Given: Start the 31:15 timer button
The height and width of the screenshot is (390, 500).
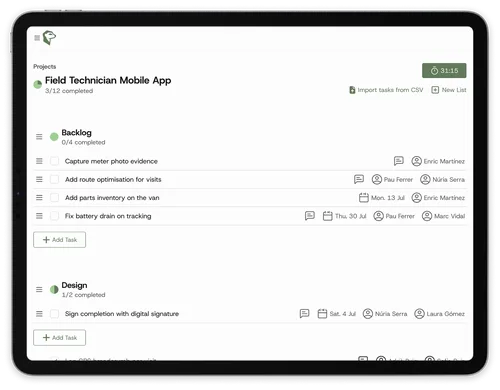Looking at the screenshot, I should pyautogui.click(x=444, y=70).
